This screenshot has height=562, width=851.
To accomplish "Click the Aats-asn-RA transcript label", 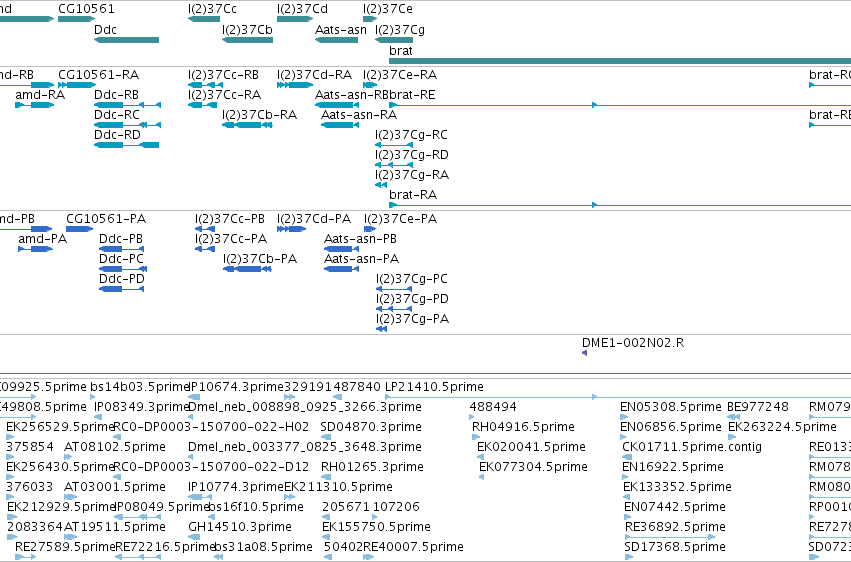I will pos(359,114).
